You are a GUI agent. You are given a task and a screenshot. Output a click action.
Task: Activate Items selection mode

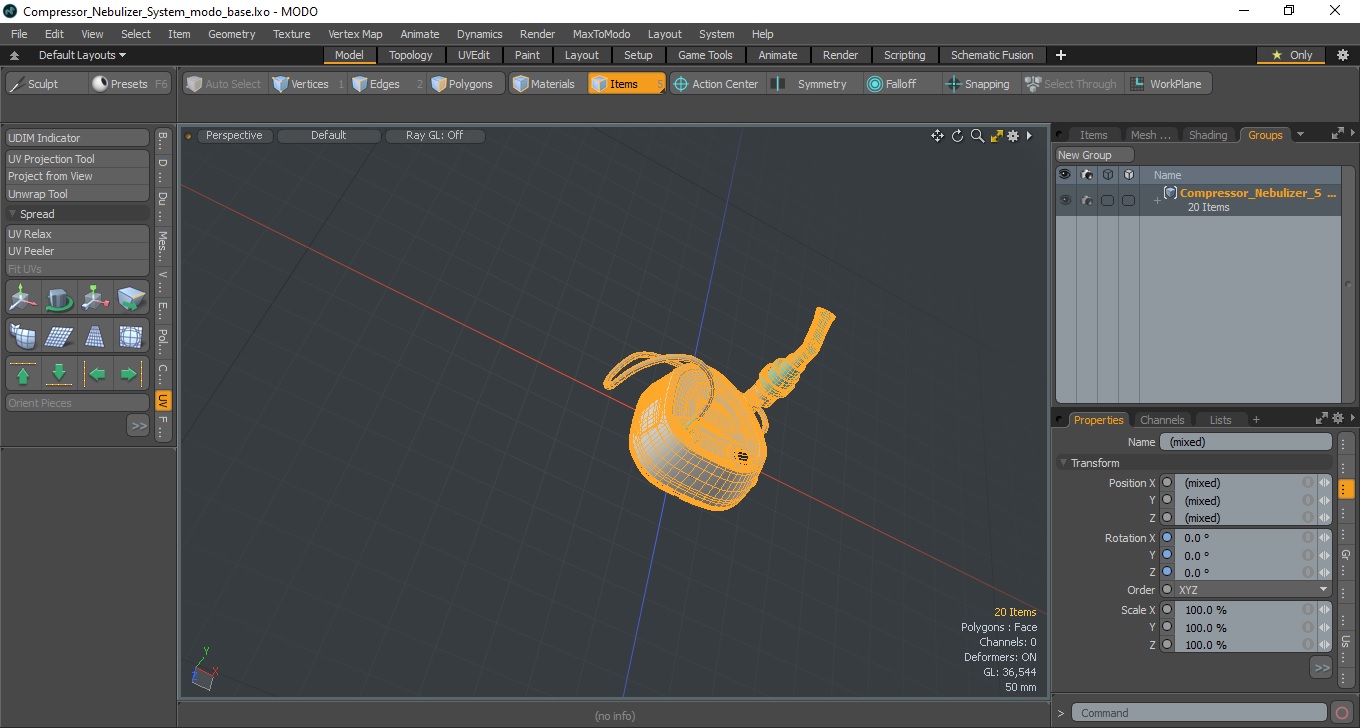pos(626,84)
